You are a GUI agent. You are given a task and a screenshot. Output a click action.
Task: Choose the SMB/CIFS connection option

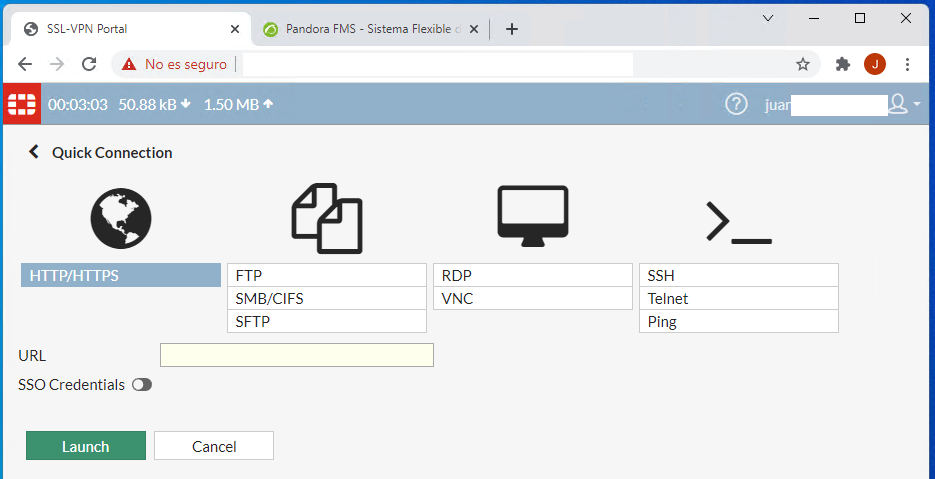(x=327, y=298)
